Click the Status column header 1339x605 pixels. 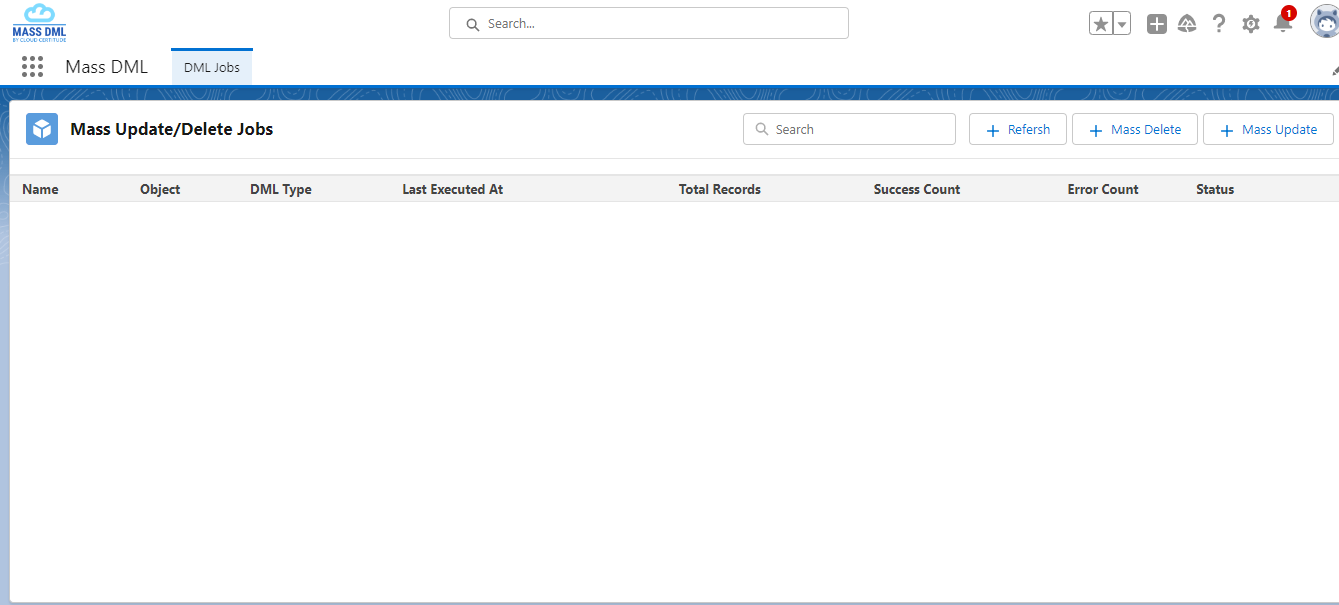pyautogui.click(x=1214, y=189)
